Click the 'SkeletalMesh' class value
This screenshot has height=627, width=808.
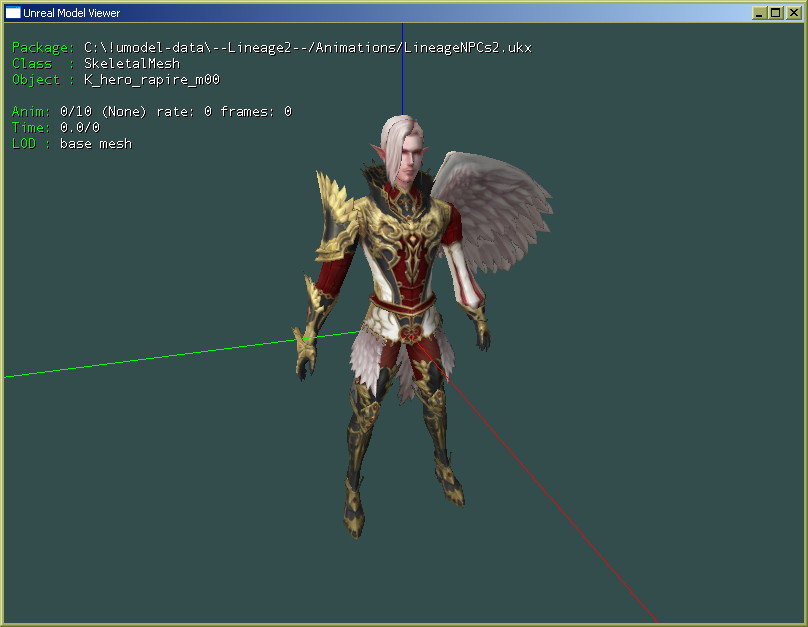[x=132, y=64]
